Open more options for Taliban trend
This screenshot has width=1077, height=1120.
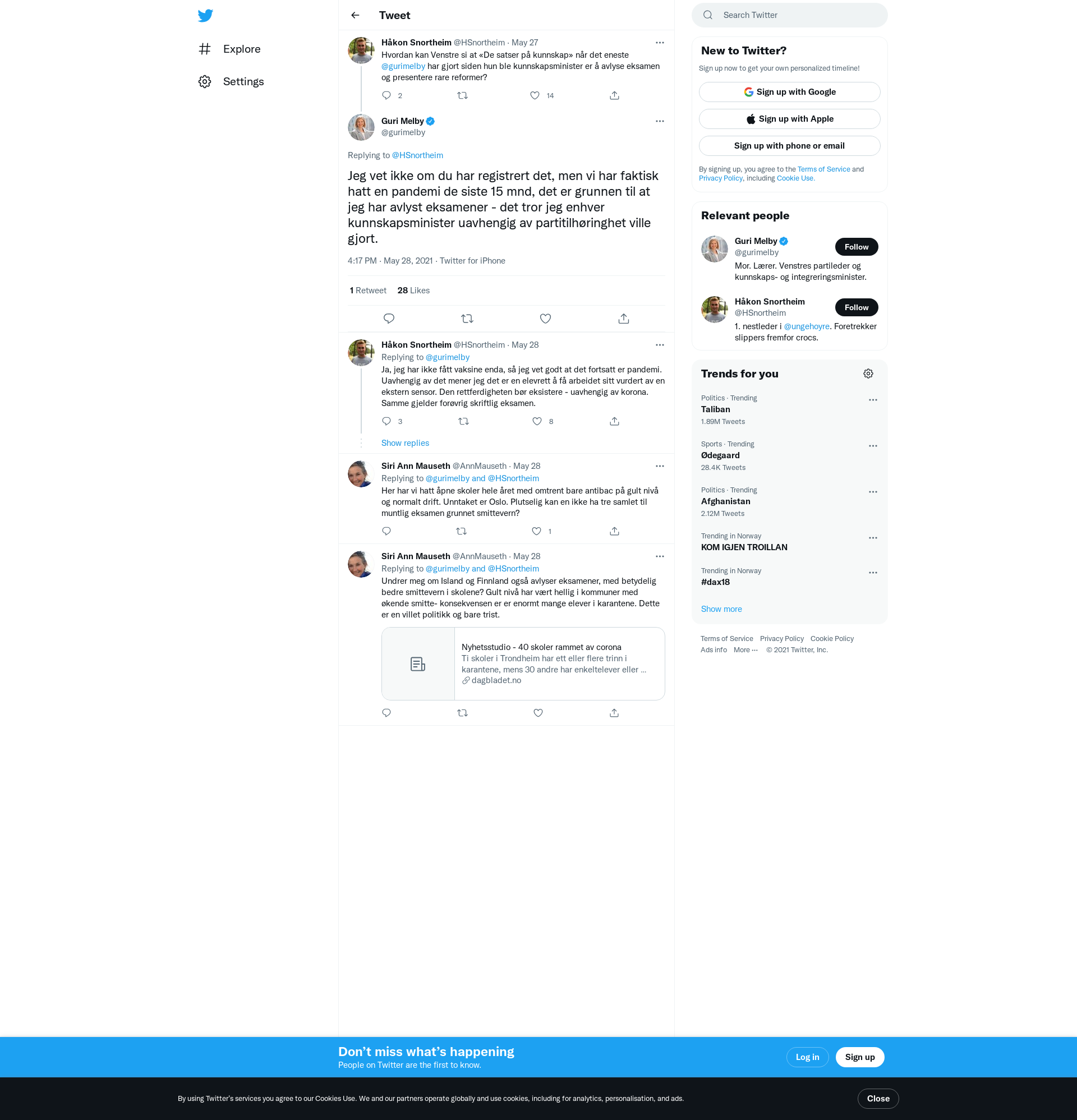(x=873, y=400)
